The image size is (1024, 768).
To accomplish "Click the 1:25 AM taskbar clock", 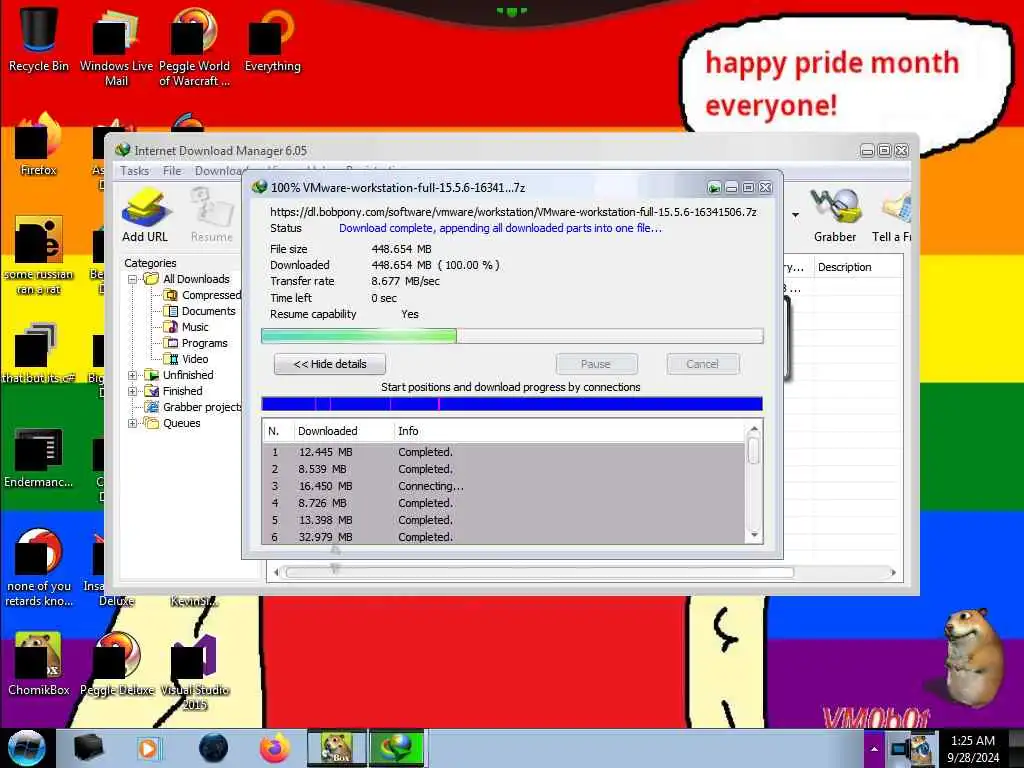I will click(x=973, y=741).
